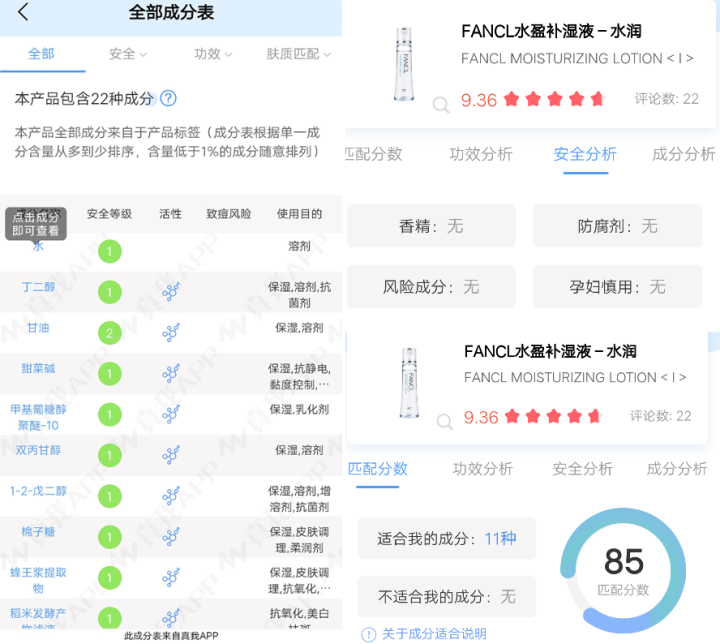Image resolution: width=720 pixels, height=644 pixels.
Task: Open the 关于成分适合说明 link
Action: coord(425,633)
